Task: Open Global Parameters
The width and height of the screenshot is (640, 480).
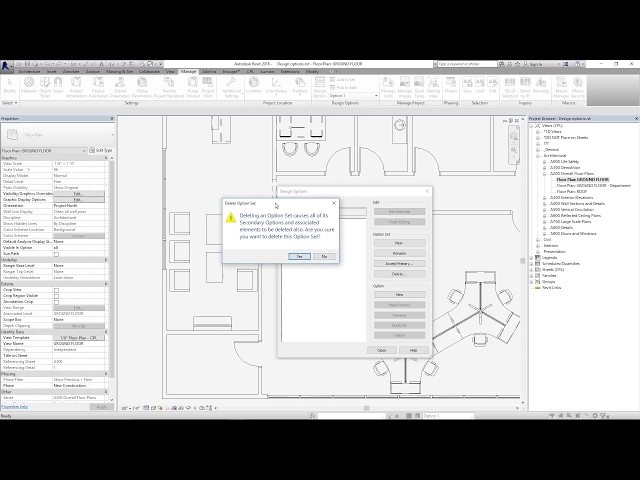Action: point(142,87)
